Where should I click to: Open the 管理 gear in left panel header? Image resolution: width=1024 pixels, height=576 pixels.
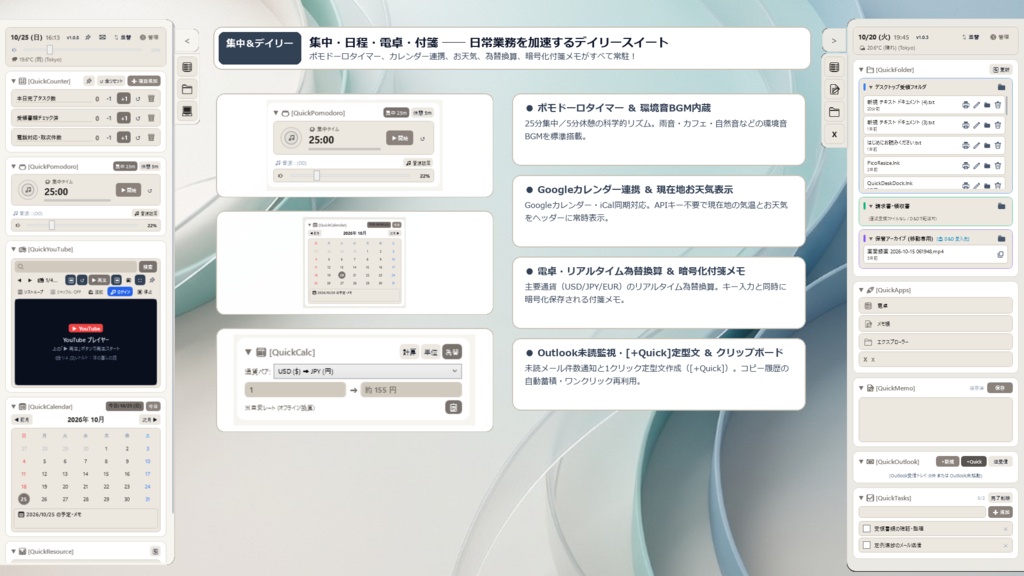pyautogui.click(x=150, y=37)
